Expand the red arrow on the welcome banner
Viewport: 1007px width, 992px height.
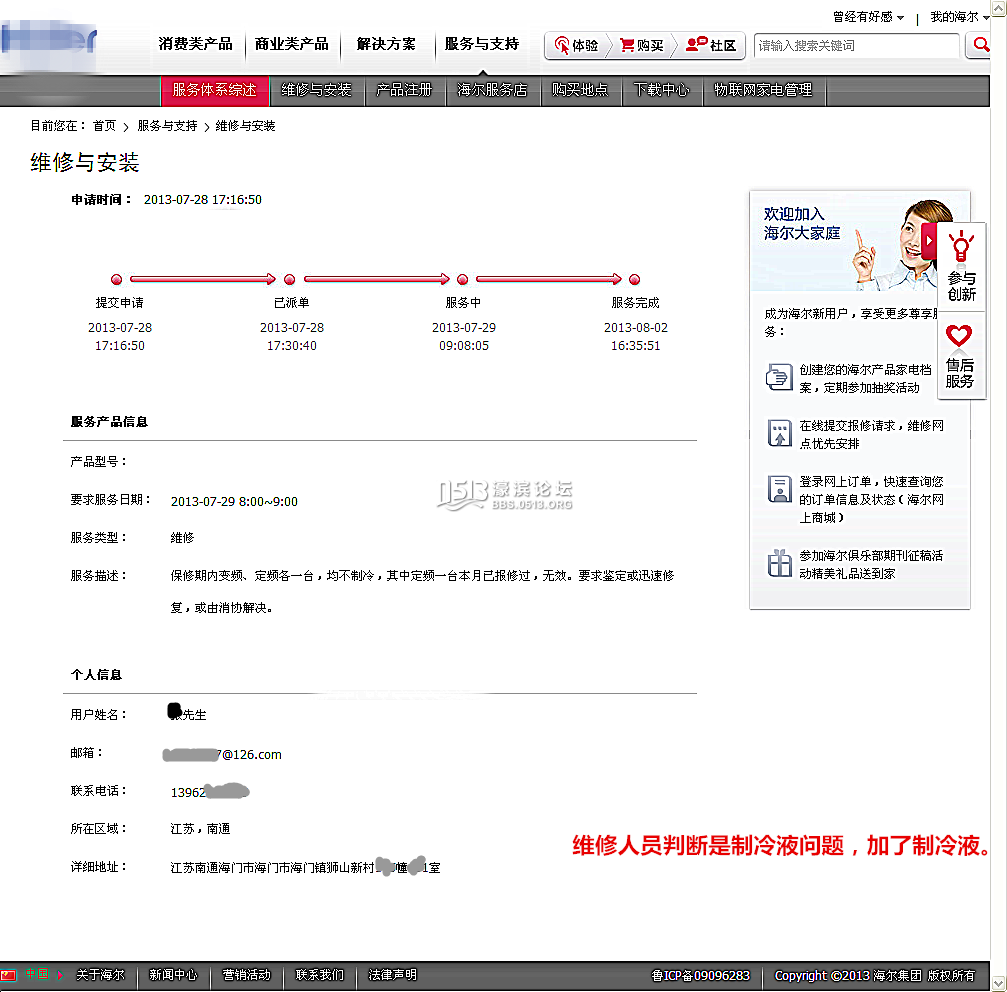tap(928, 240)
